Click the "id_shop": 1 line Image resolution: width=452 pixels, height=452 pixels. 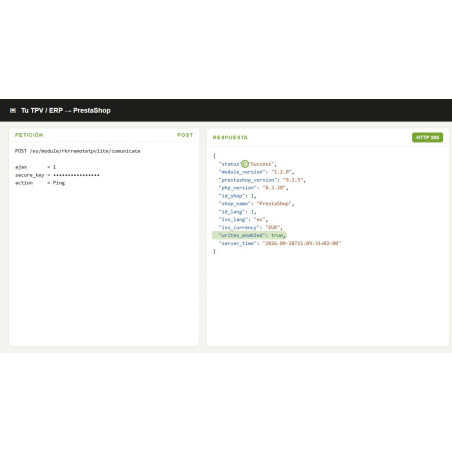237,196
